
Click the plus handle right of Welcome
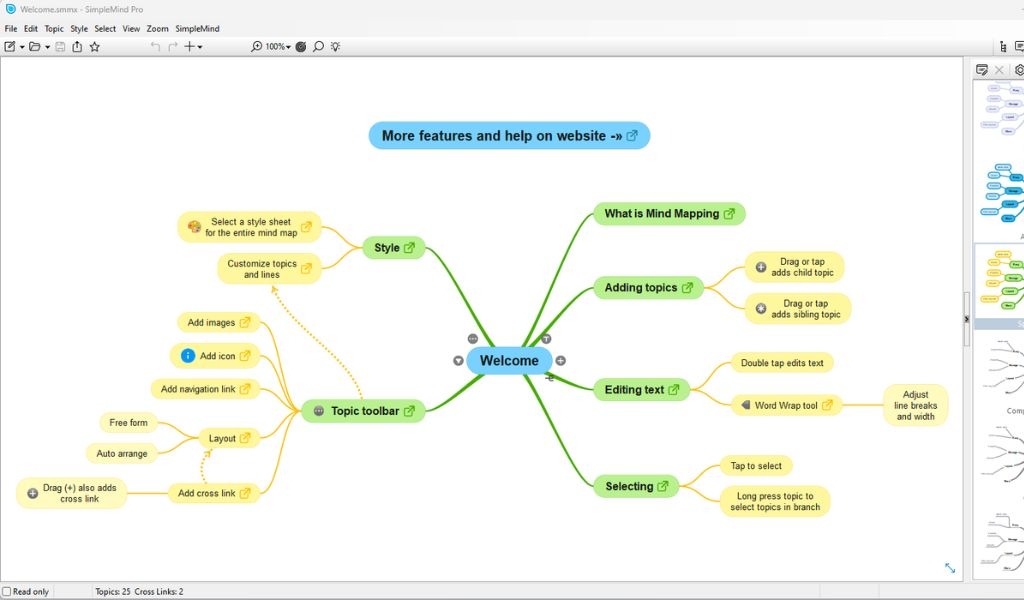[560, 360]
